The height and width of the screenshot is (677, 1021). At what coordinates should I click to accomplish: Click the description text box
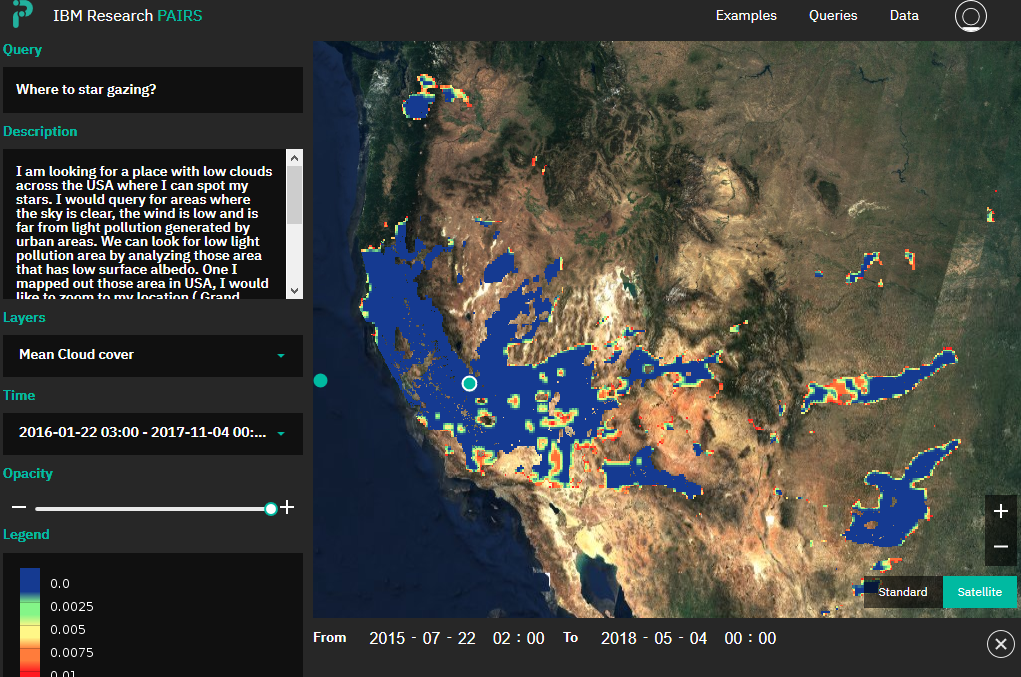145,224
